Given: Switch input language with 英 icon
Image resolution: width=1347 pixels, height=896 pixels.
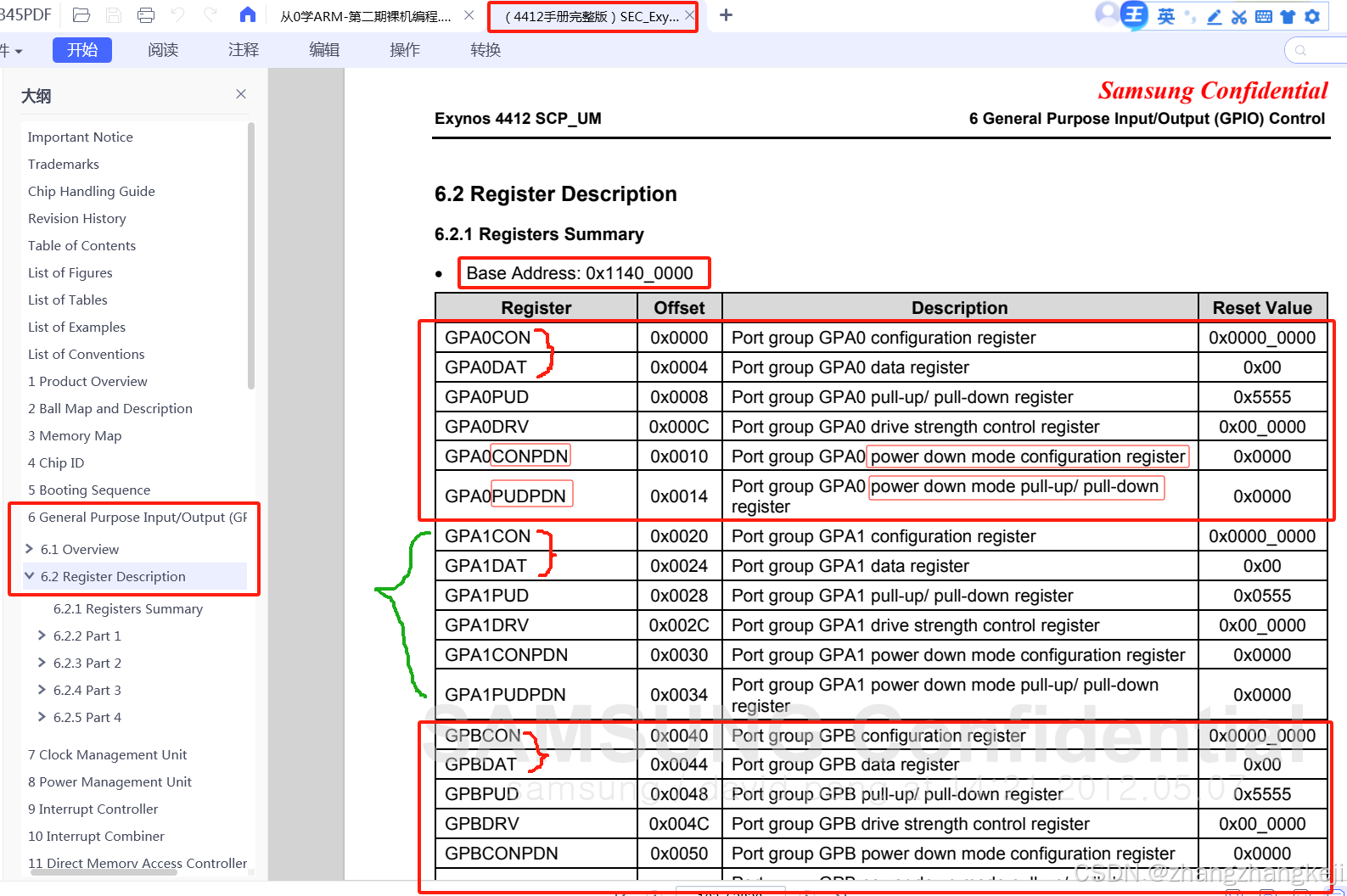Looking at the screenshot, I should pyautogui.click(x=1166, y=16).
